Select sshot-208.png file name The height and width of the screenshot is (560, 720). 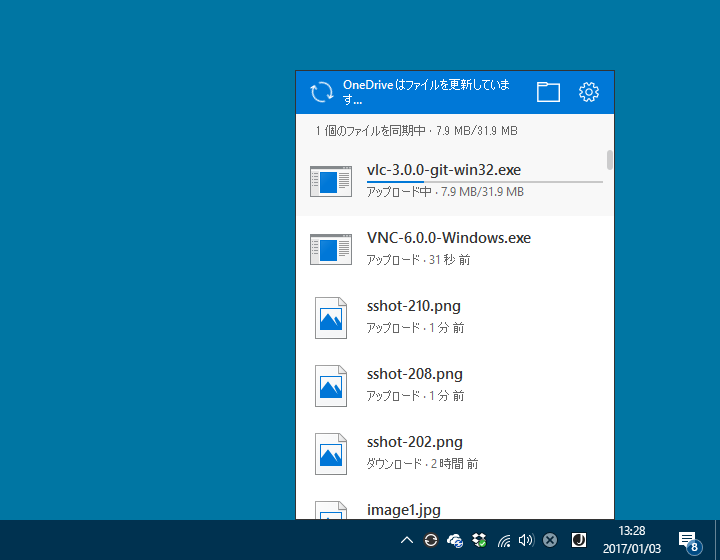point(414,374)
